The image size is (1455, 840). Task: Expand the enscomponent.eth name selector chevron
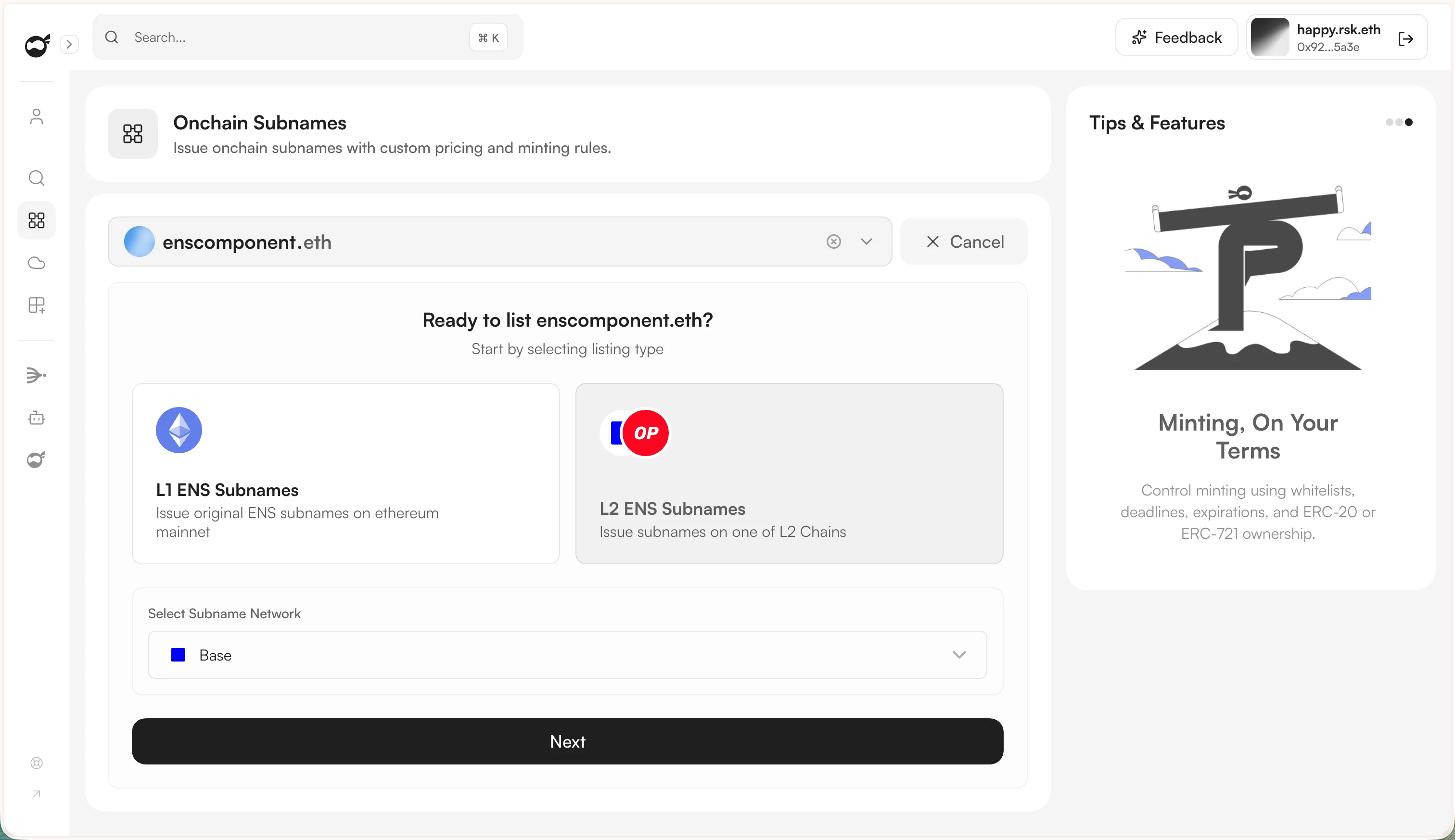(867, 242)
